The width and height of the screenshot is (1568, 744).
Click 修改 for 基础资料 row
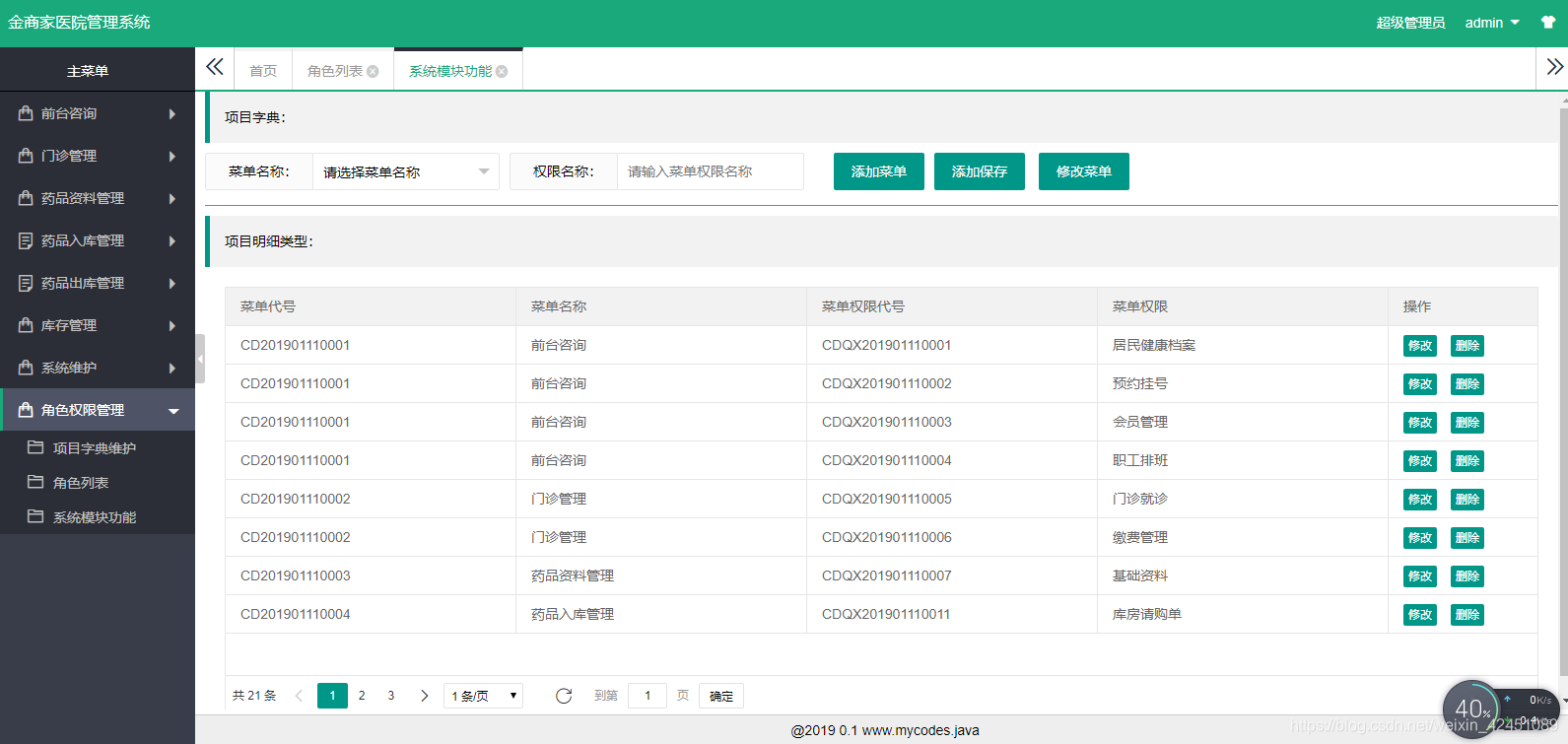(1420, 576)
